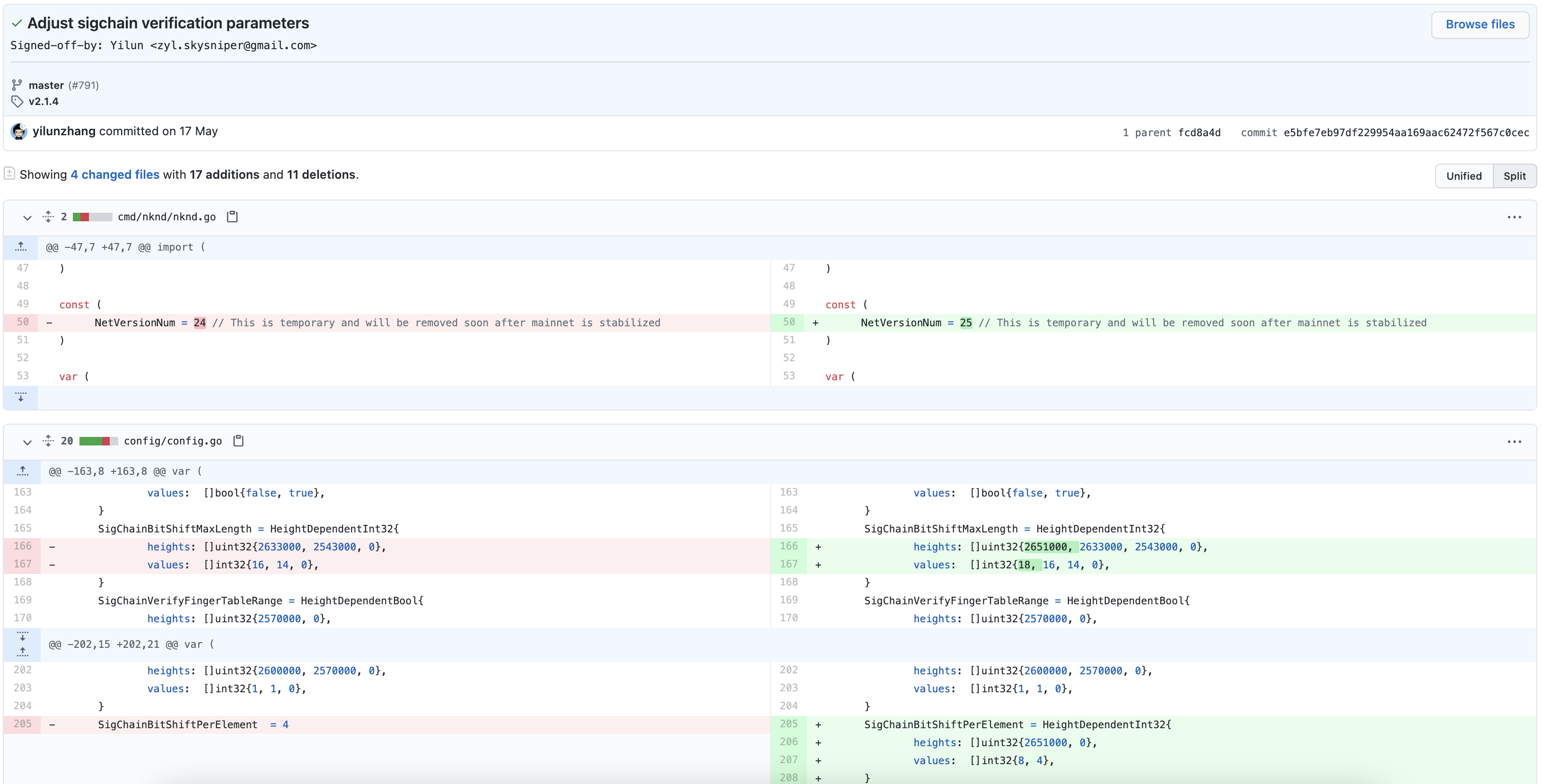Copy config/config.go file path icon
The height and width of the screenshot is (784, 1542).
click(238, 441)
